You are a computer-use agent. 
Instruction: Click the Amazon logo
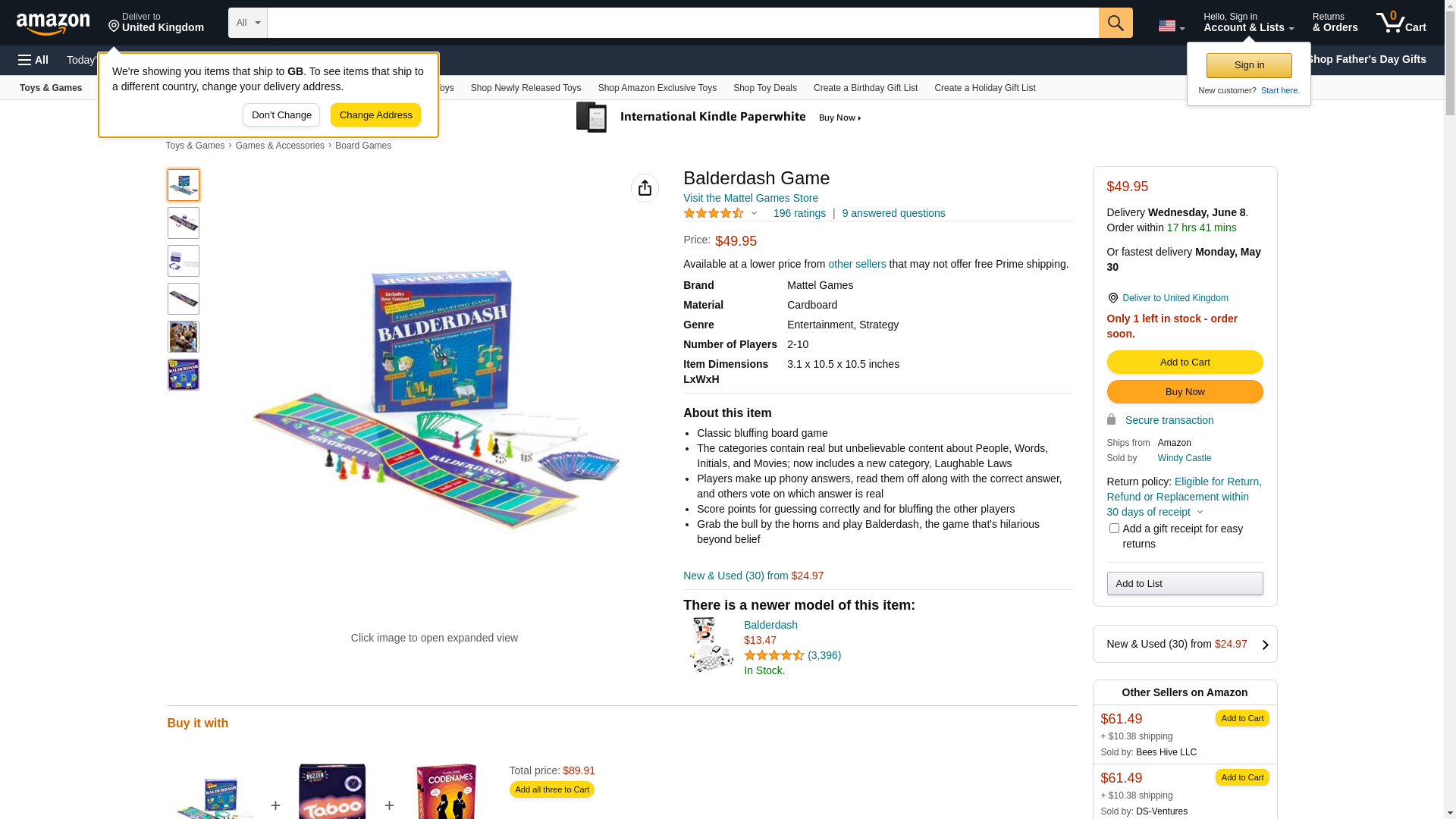pos(53,24)
